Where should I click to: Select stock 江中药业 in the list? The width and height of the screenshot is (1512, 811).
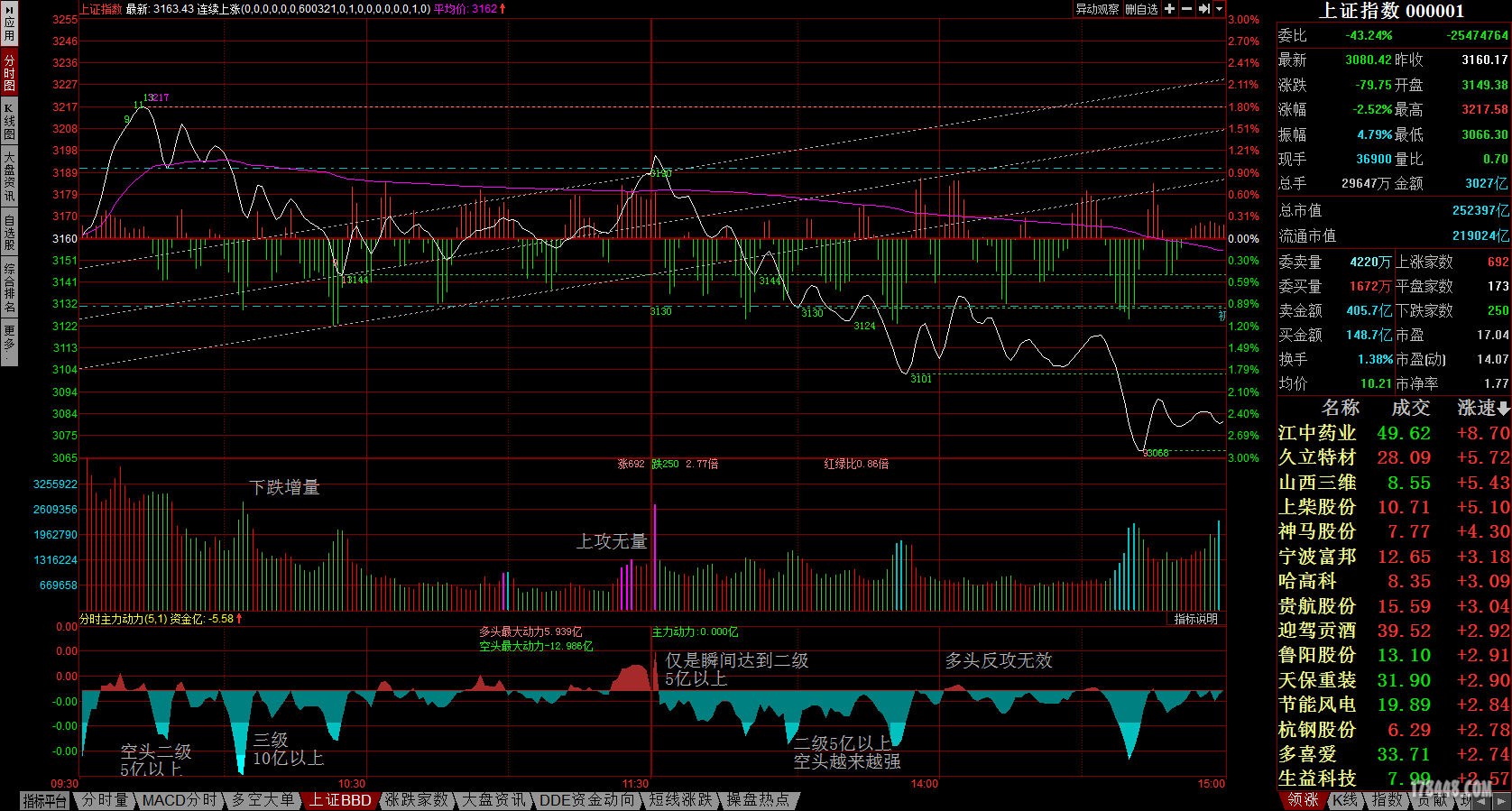point(1394,433)
